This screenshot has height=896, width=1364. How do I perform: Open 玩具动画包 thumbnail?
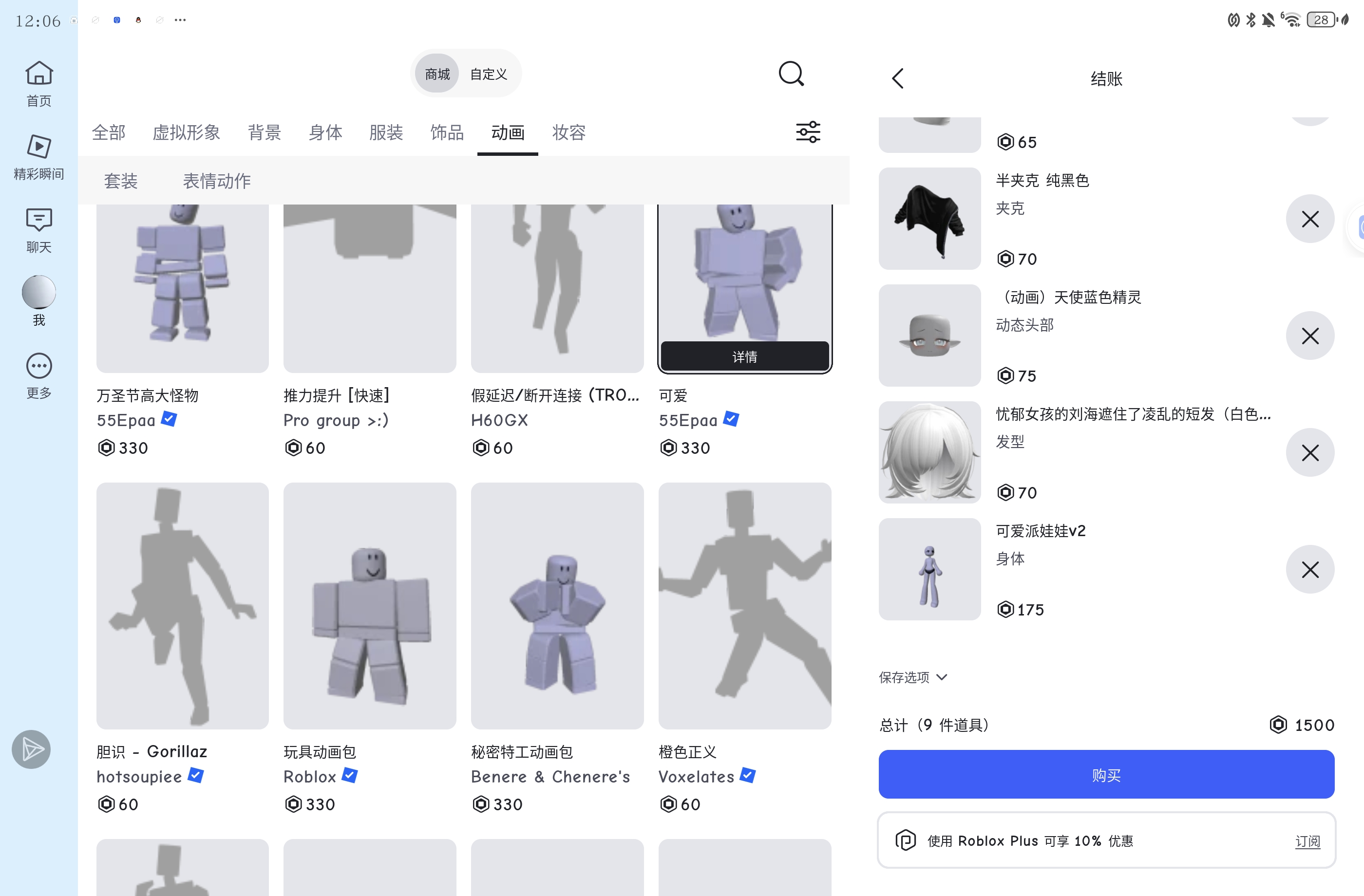point(370,606)
